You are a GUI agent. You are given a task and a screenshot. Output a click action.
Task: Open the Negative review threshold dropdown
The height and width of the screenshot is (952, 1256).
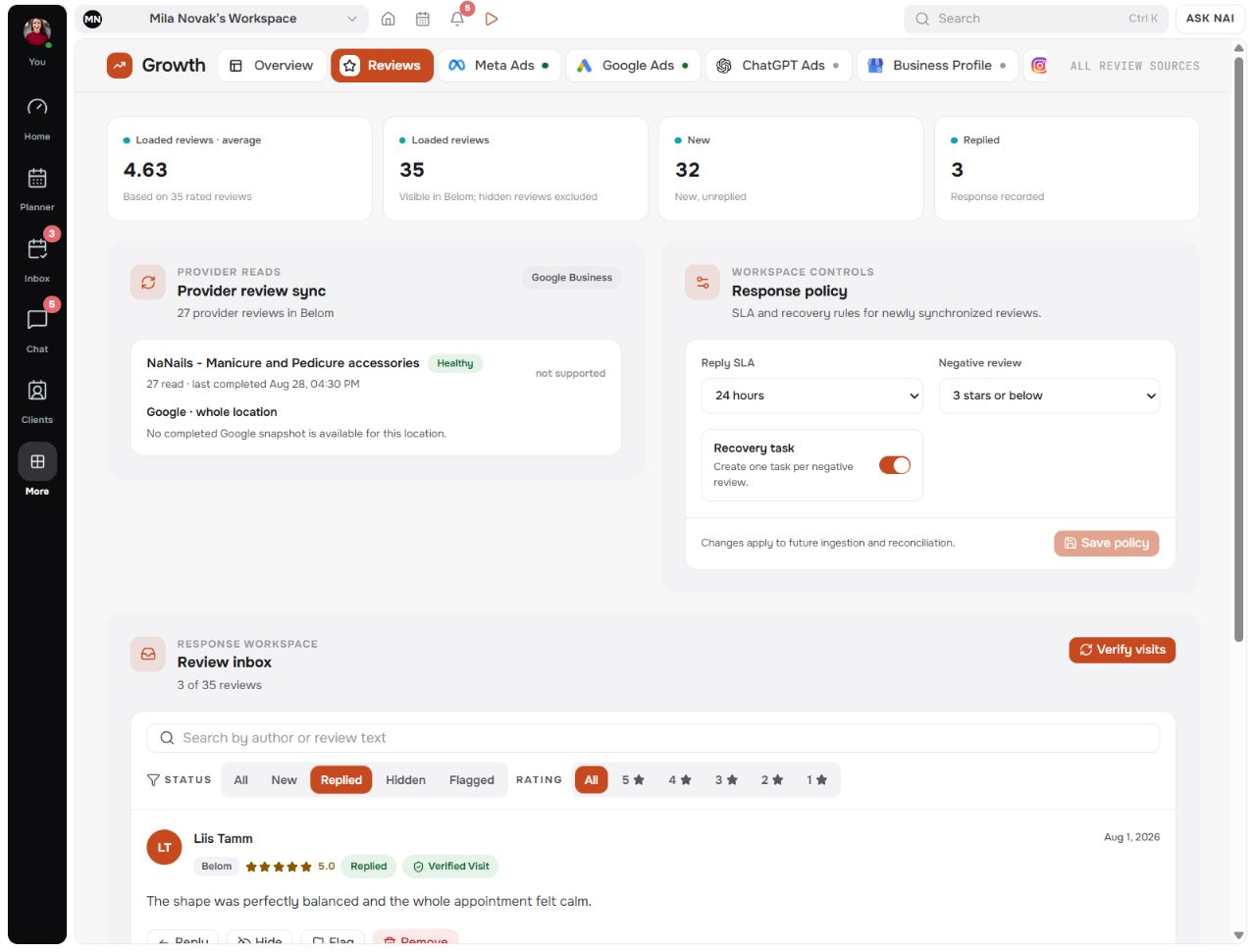tap(1049, 396)
